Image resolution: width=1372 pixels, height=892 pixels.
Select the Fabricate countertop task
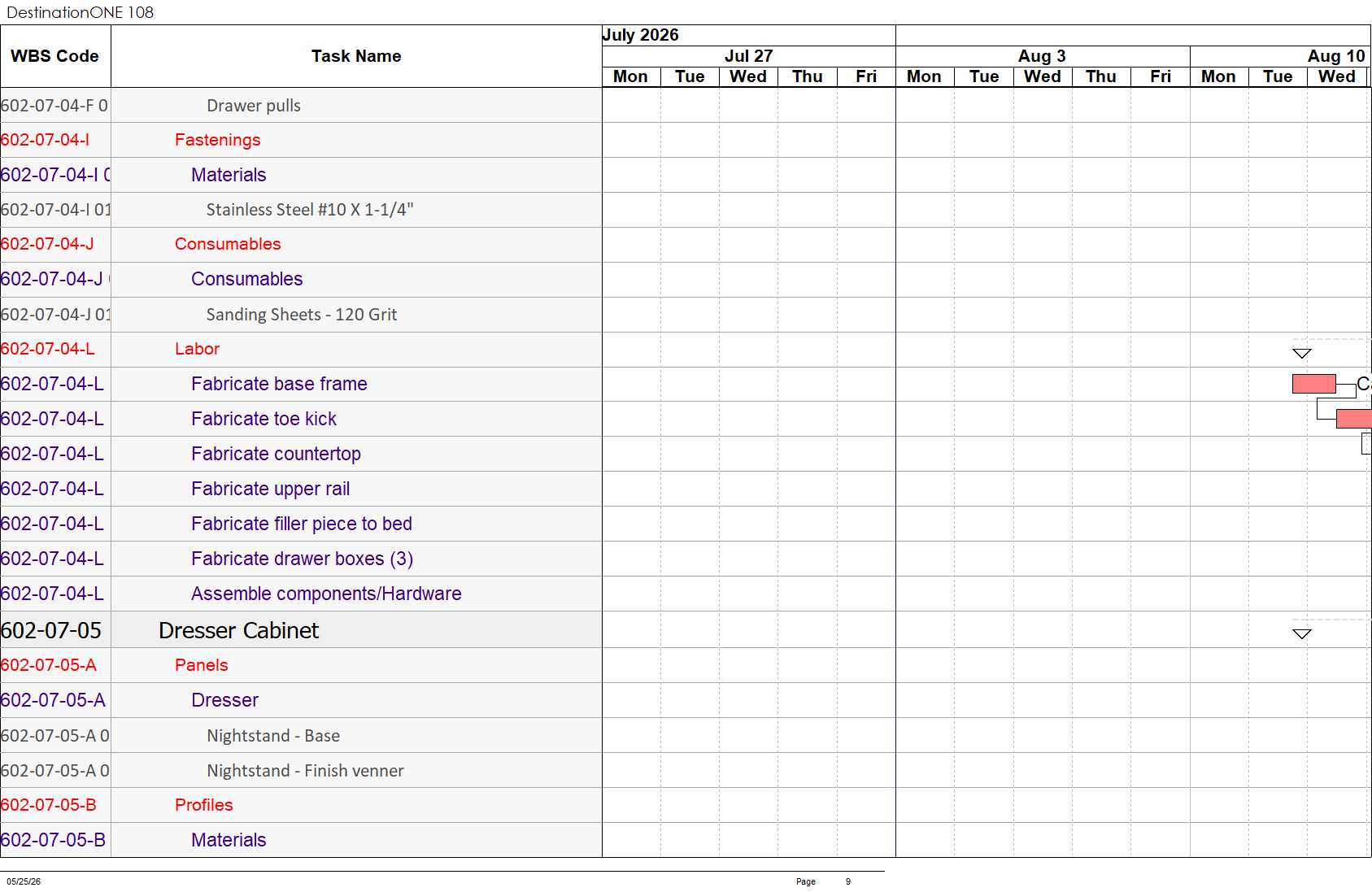276,454
